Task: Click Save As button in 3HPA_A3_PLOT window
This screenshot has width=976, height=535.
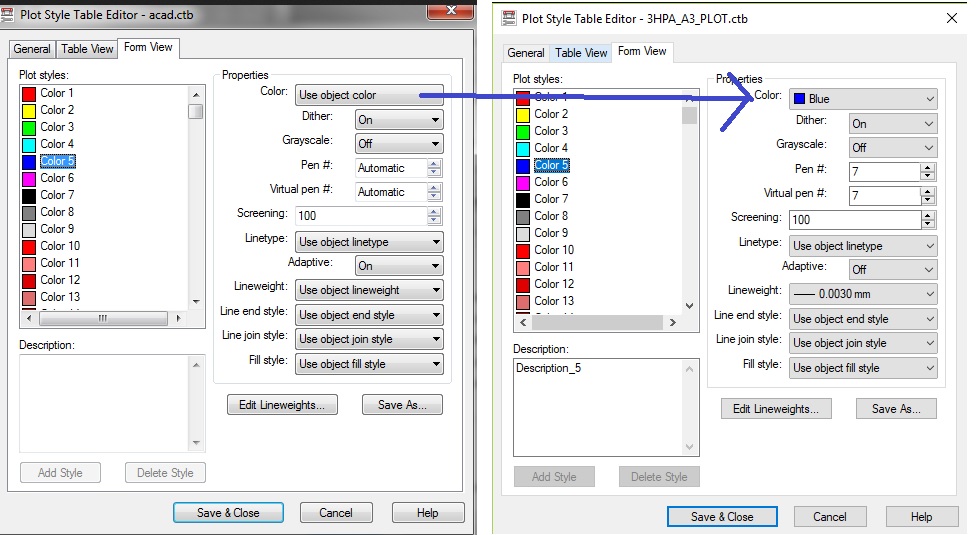Action: pos(896,409)
